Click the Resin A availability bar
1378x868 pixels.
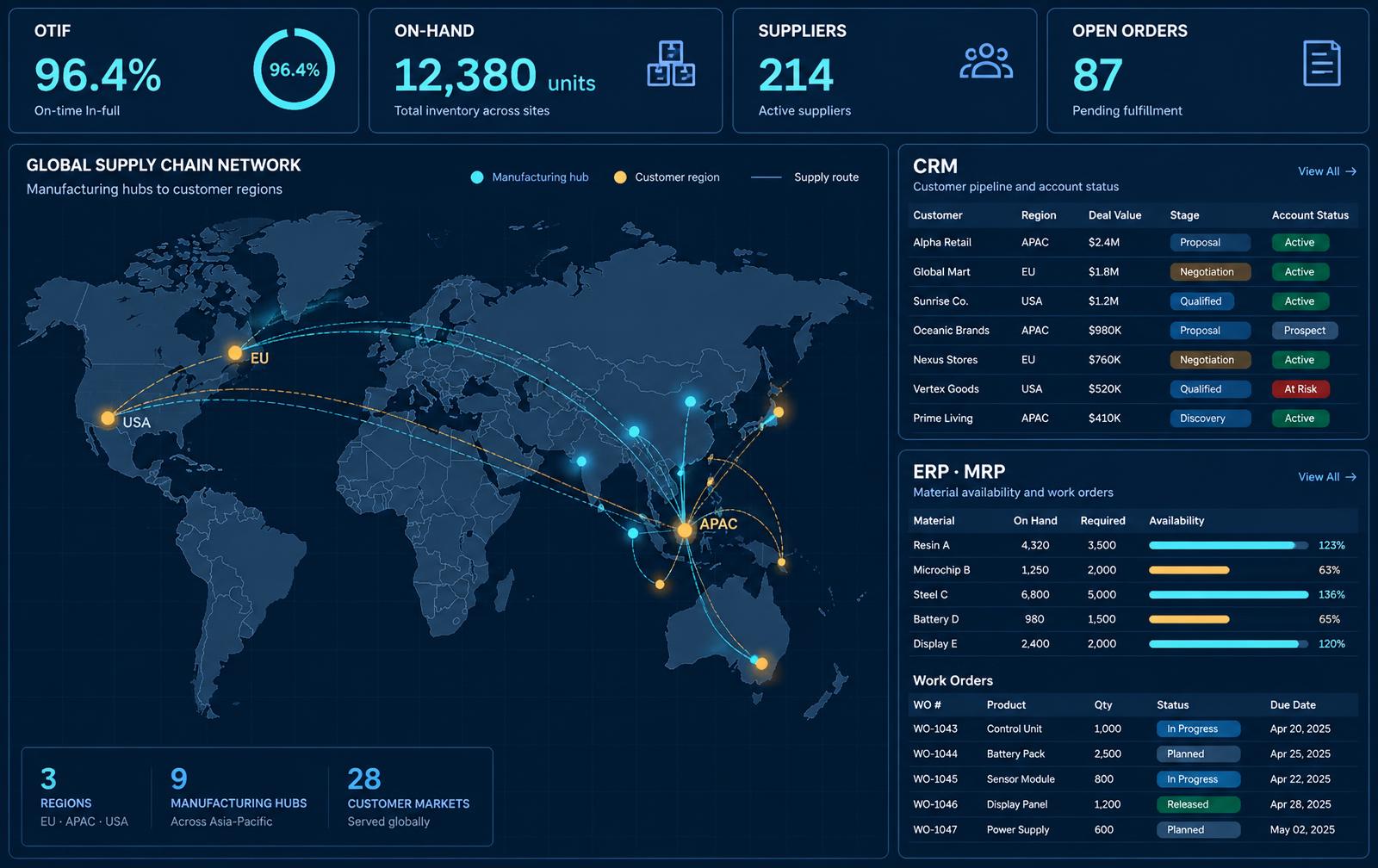point(1228,546)
